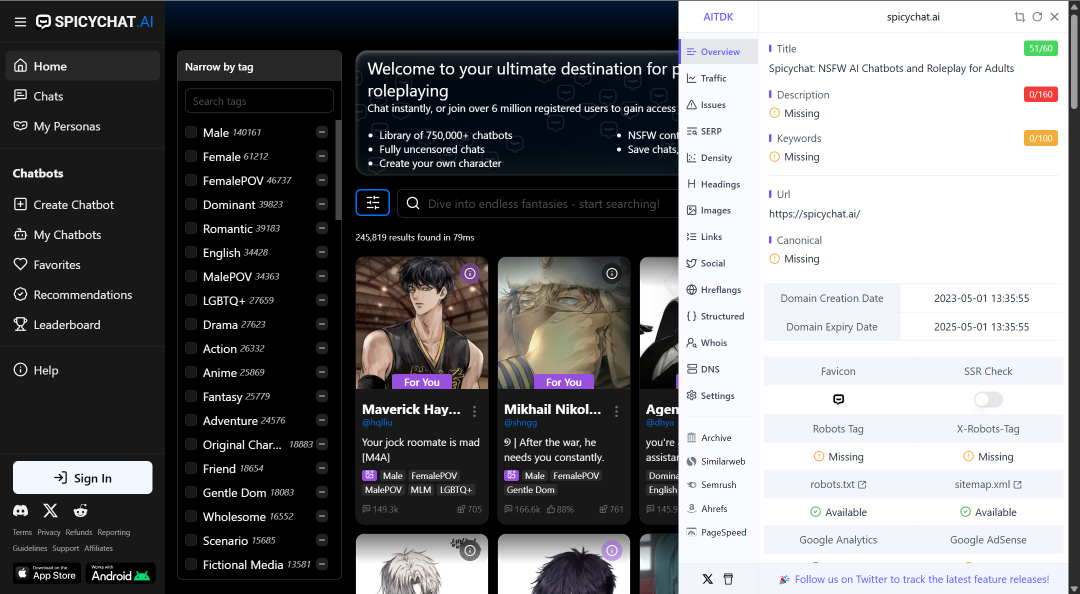
Task: Click the Sign In button
Action: [83, 478]
